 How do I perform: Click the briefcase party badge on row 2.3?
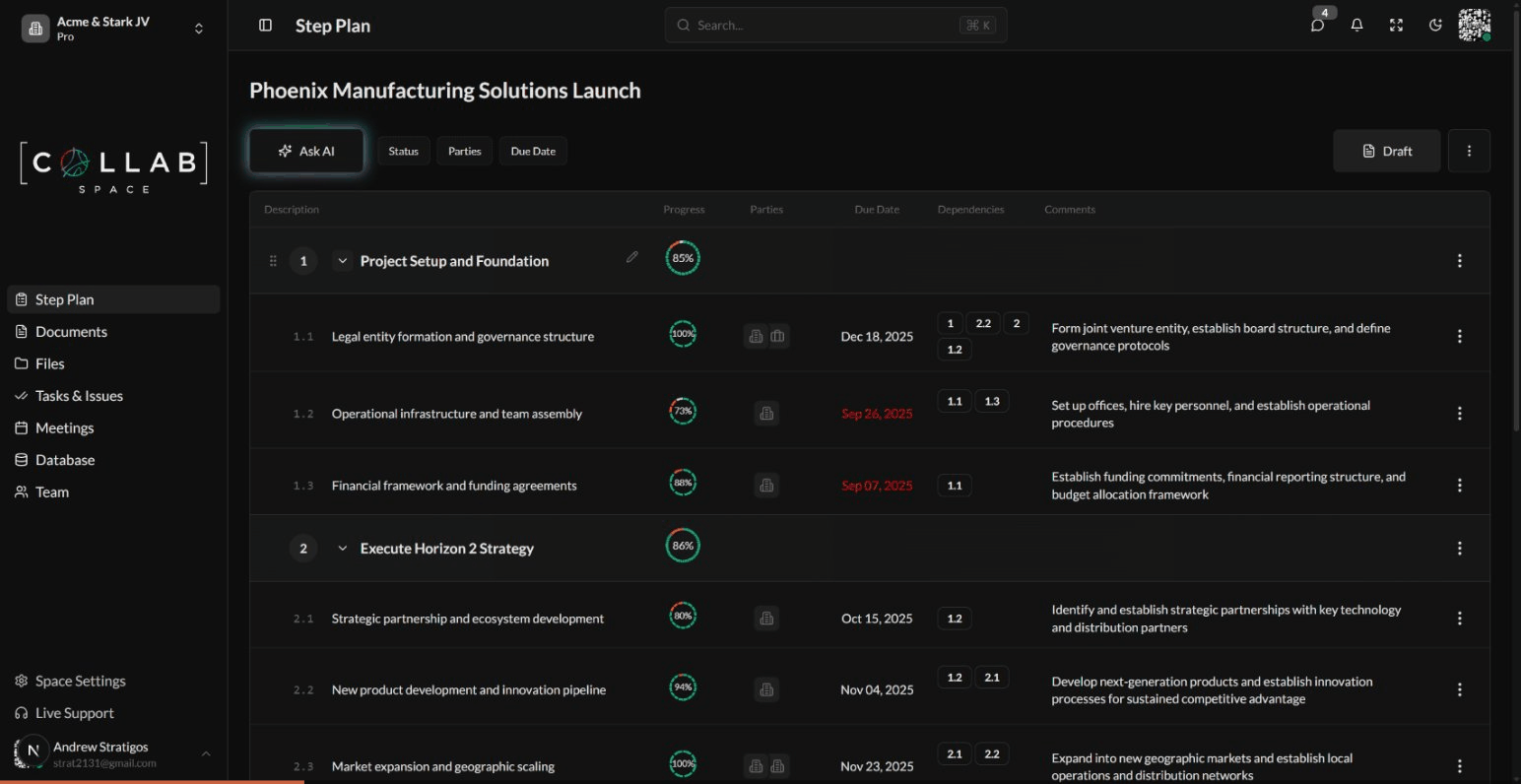coord(778,765)
